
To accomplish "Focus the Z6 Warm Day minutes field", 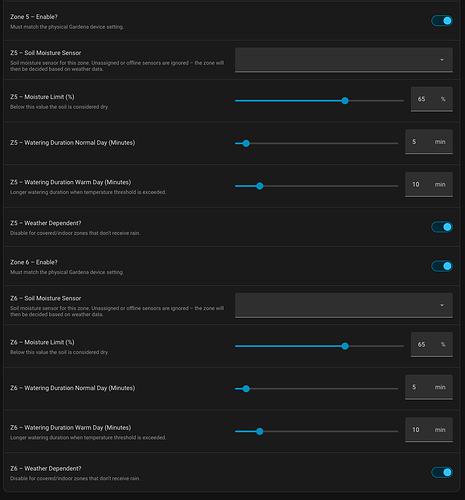I will pyautogui.click(x=429, y=430).
